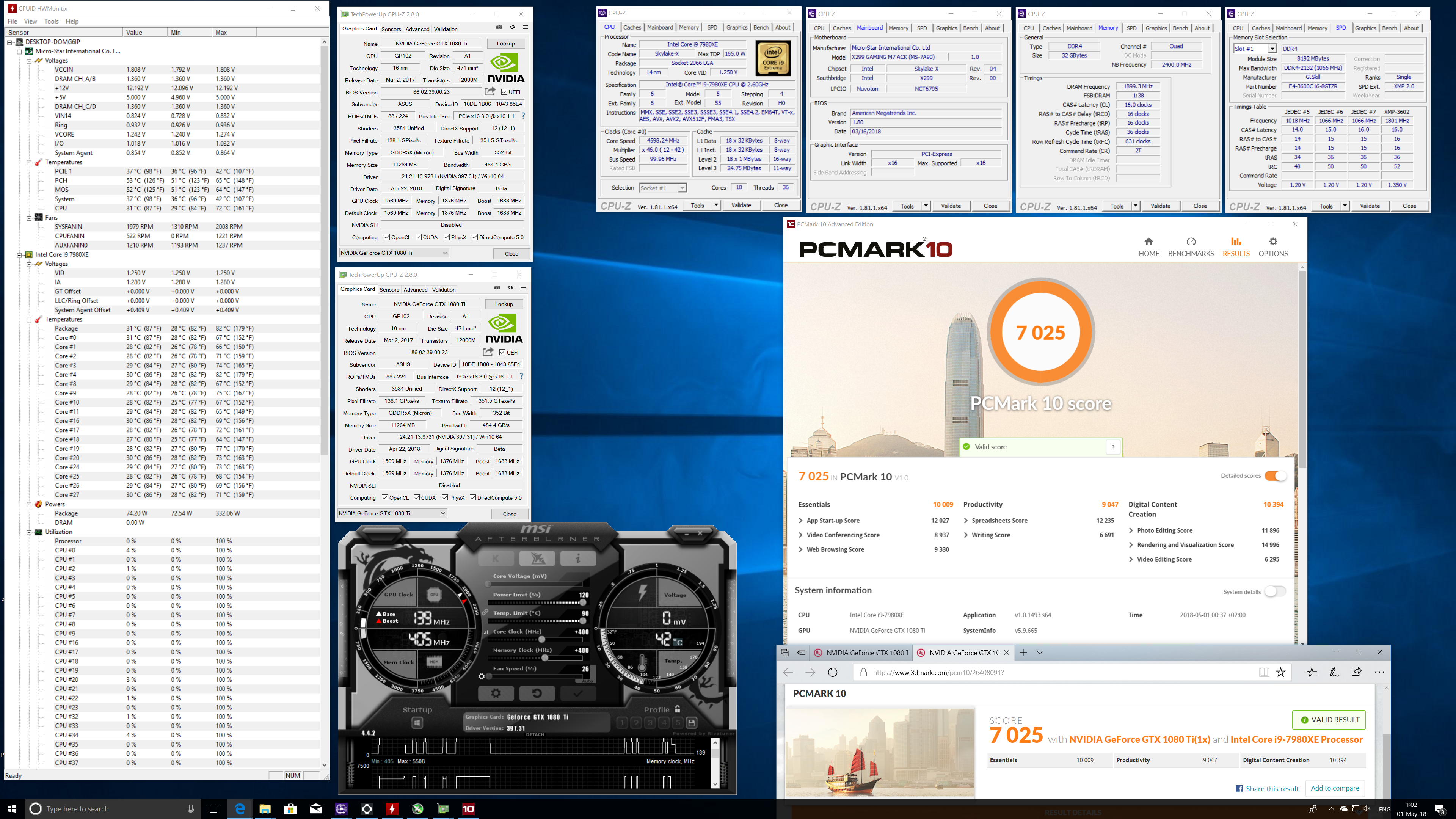Adjust Core Clock slider in Afterburner
The width and height of the screenshot is (1456, 819).
[x=535, y=639]
